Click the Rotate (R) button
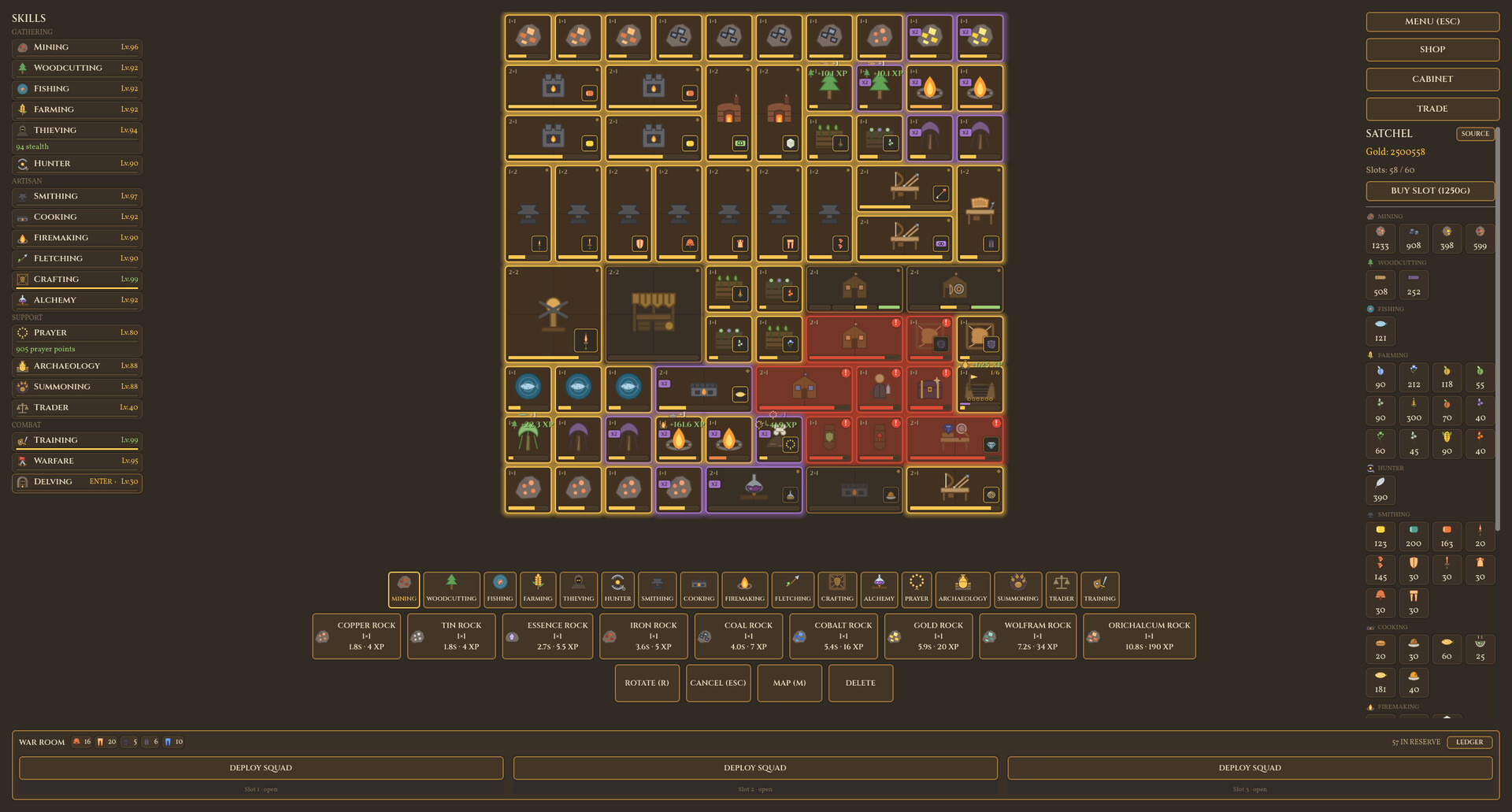The width and height of the screenshot is (1512, 812). click(647, 683)
